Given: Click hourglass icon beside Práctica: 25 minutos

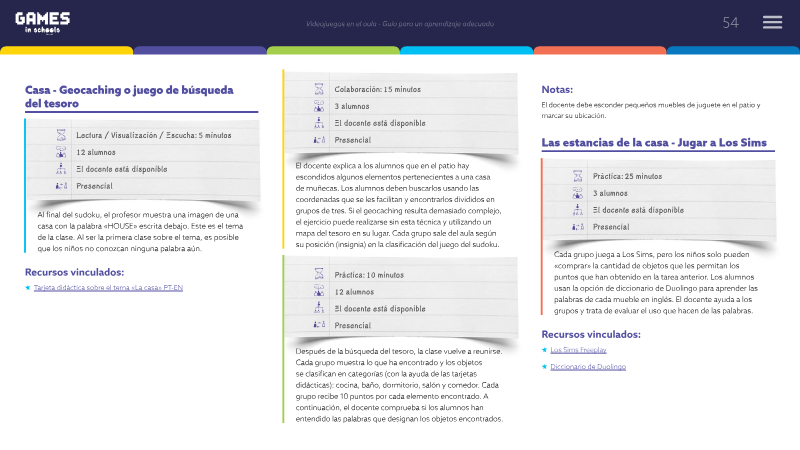Looking at the screenshot, I should point(578,176).
